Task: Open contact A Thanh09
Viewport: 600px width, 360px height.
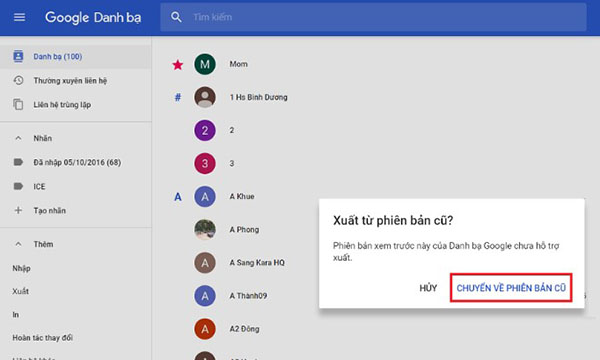Action: (248, 296)
